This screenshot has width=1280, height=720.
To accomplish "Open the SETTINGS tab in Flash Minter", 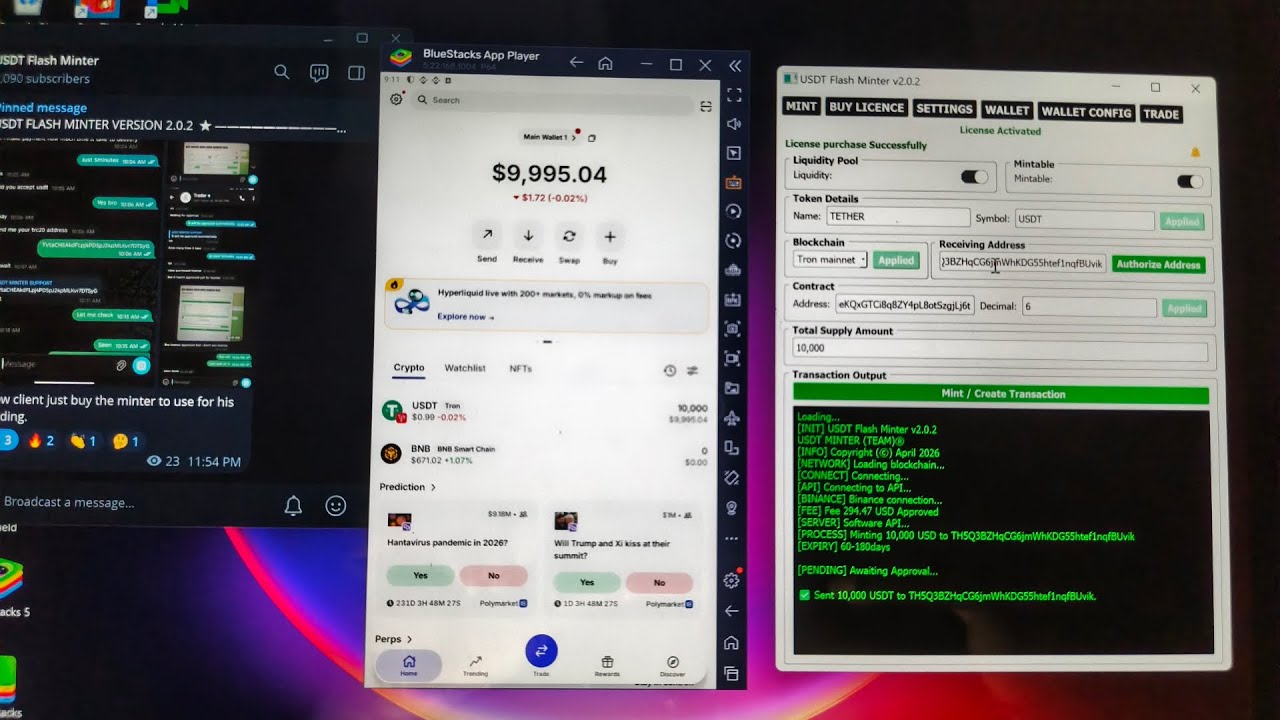I will click(944, 109).
